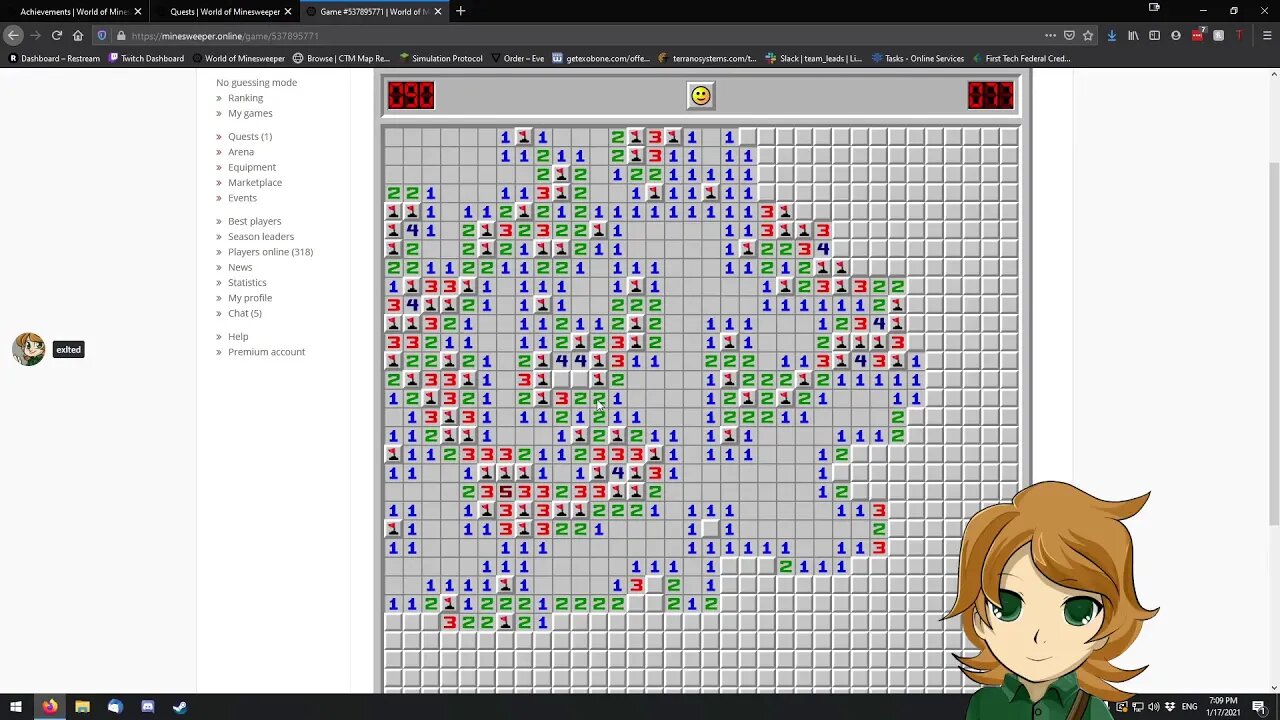Open Marketplace link
1280x720 pixels.
255,182
